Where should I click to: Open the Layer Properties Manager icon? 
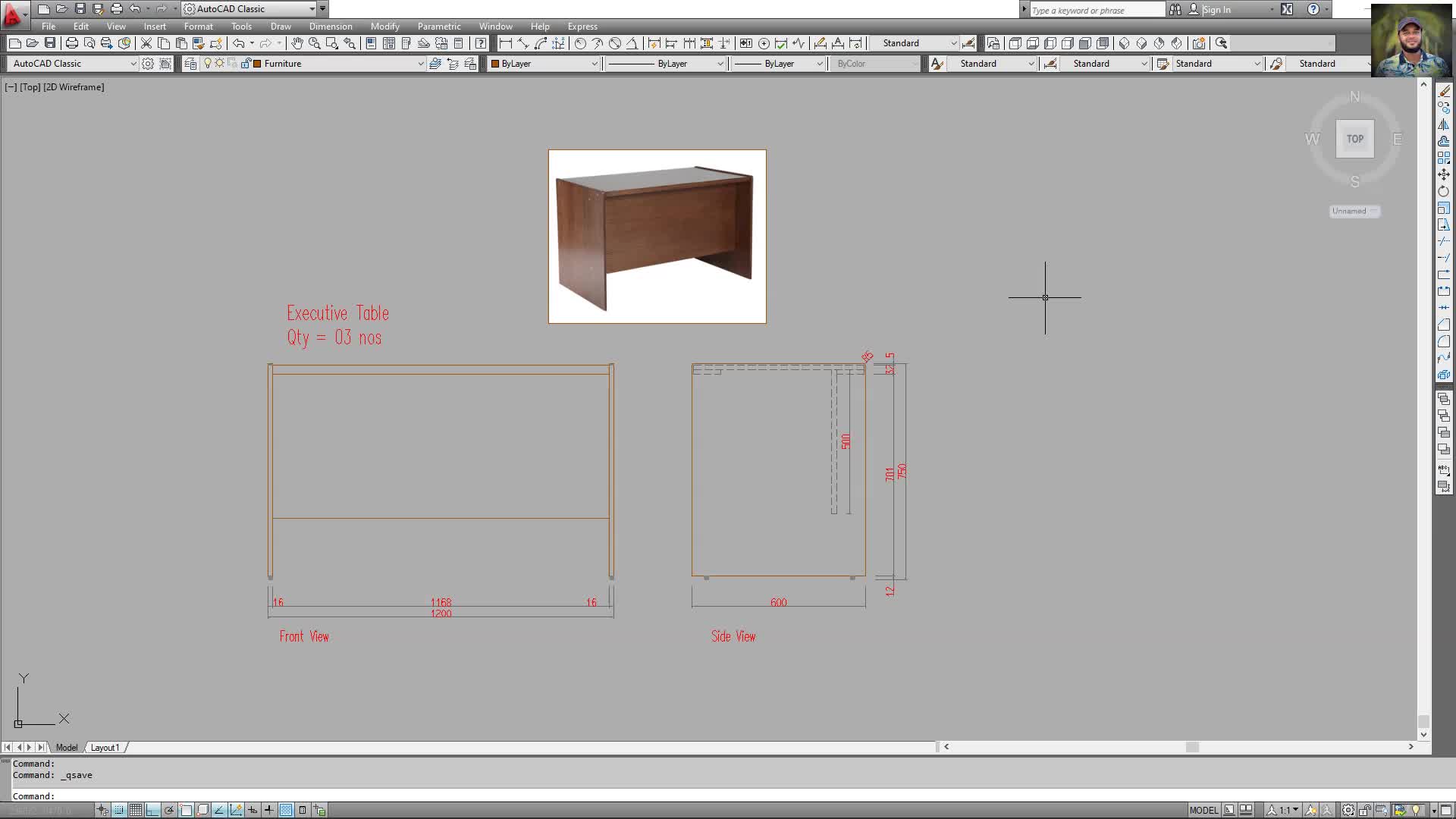coord(190,64)
